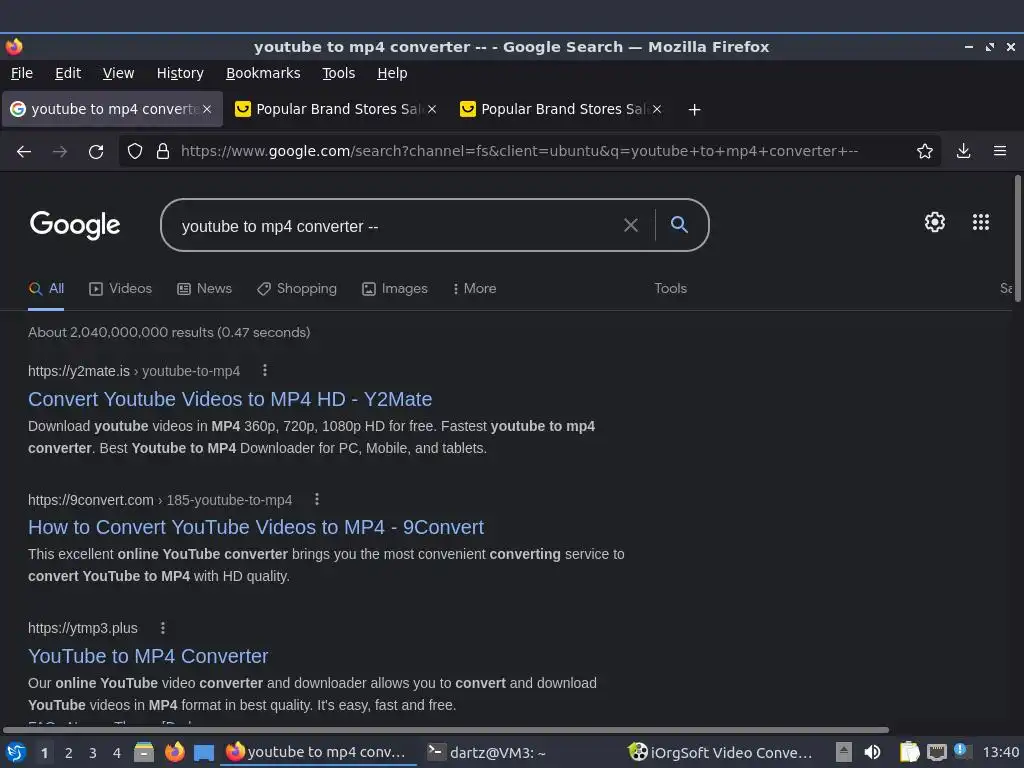The height and width of the screenshot is (768, 1024).
Task: Open the Help menu
Action: click(x=392, y=73)
